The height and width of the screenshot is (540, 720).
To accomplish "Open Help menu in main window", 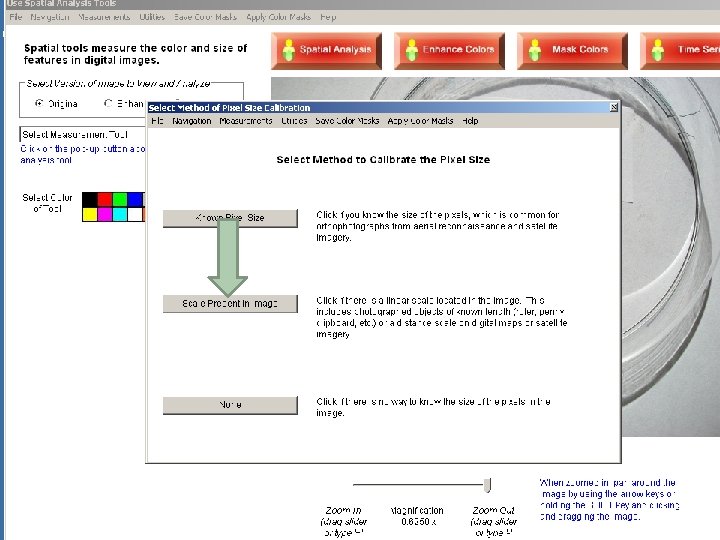I will click(328, 17).
